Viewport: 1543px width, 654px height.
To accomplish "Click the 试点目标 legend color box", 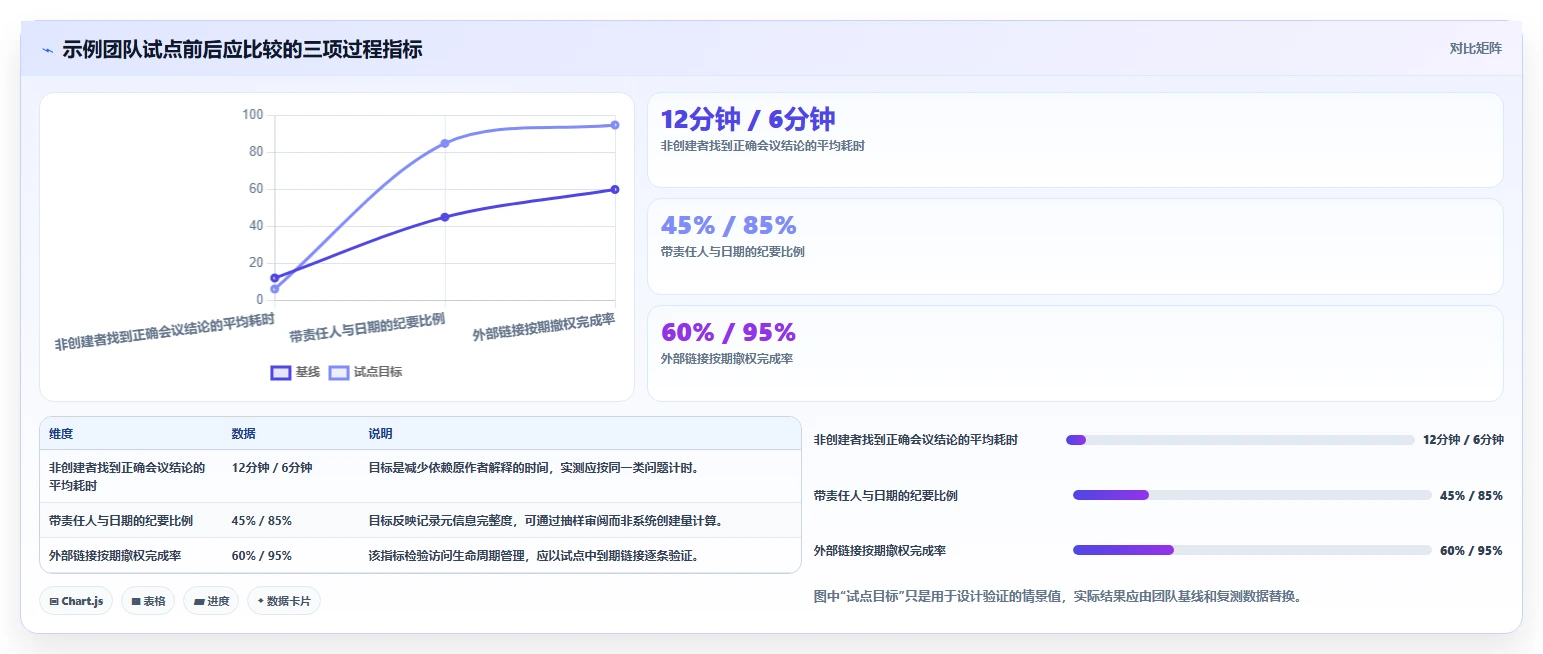I will tap(340, 372).
